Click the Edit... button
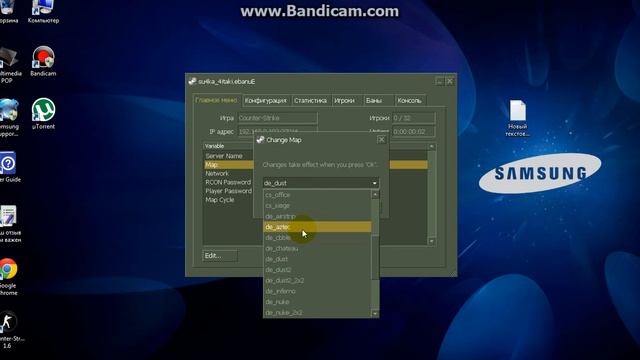This screenshot has height=360, width=640. 220,256
